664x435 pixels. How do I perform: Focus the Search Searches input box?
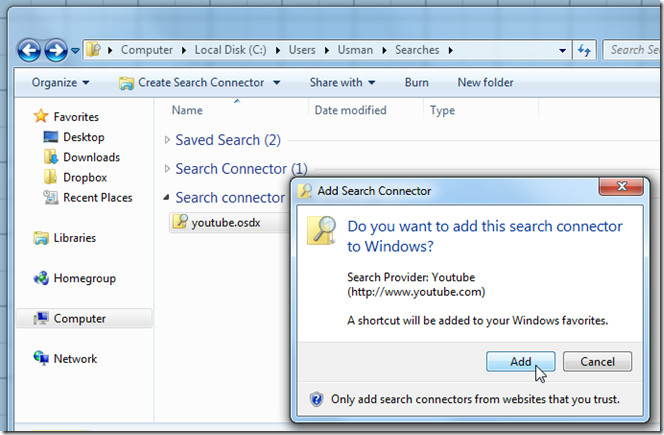[633, 50]
